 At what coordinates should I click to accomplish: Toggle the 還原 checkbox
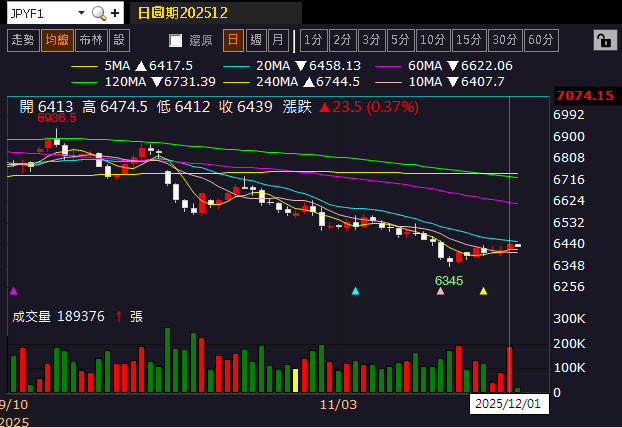176,41
